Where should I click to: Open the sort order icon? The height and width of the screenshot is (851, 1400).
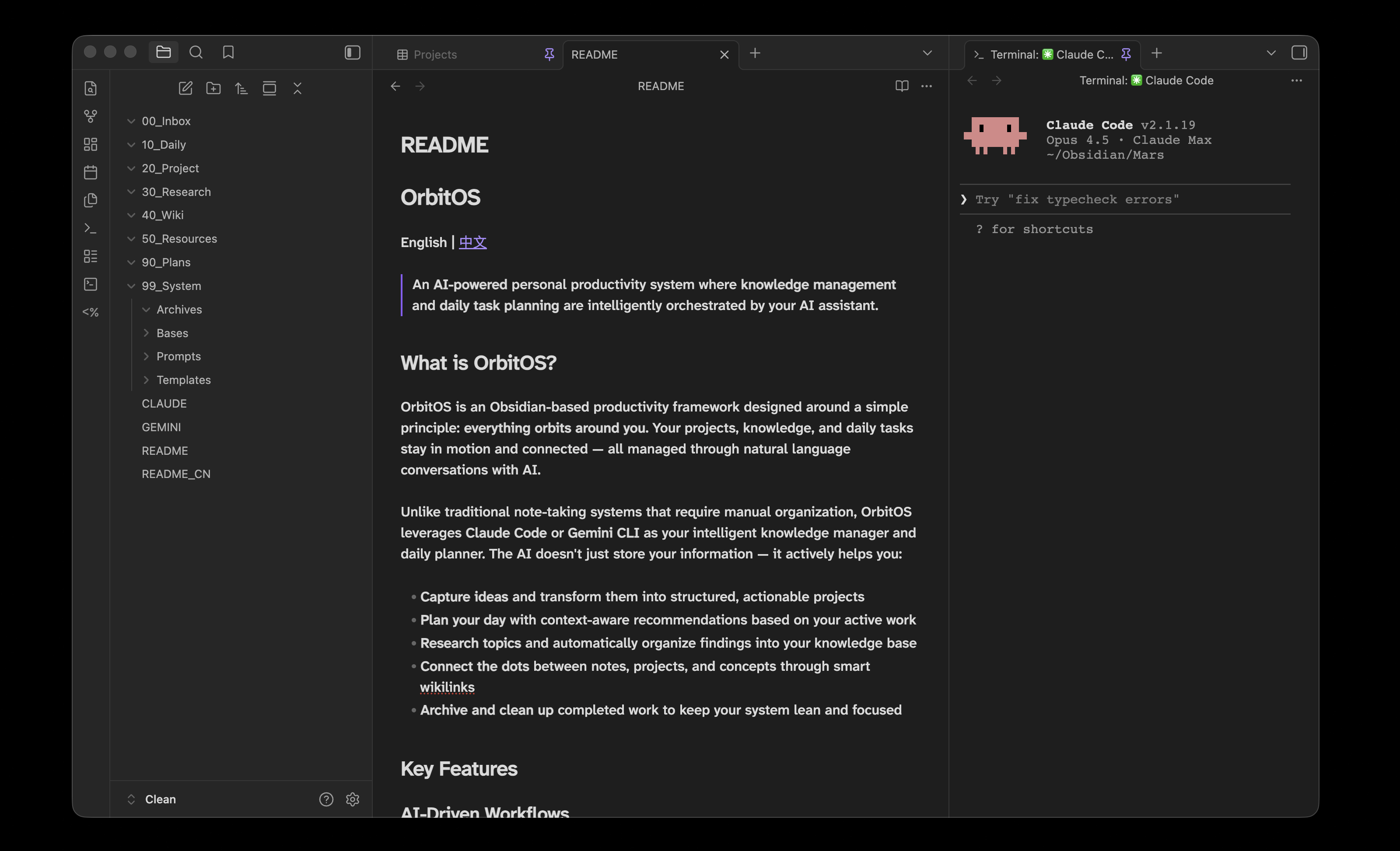tap(241, 88)
